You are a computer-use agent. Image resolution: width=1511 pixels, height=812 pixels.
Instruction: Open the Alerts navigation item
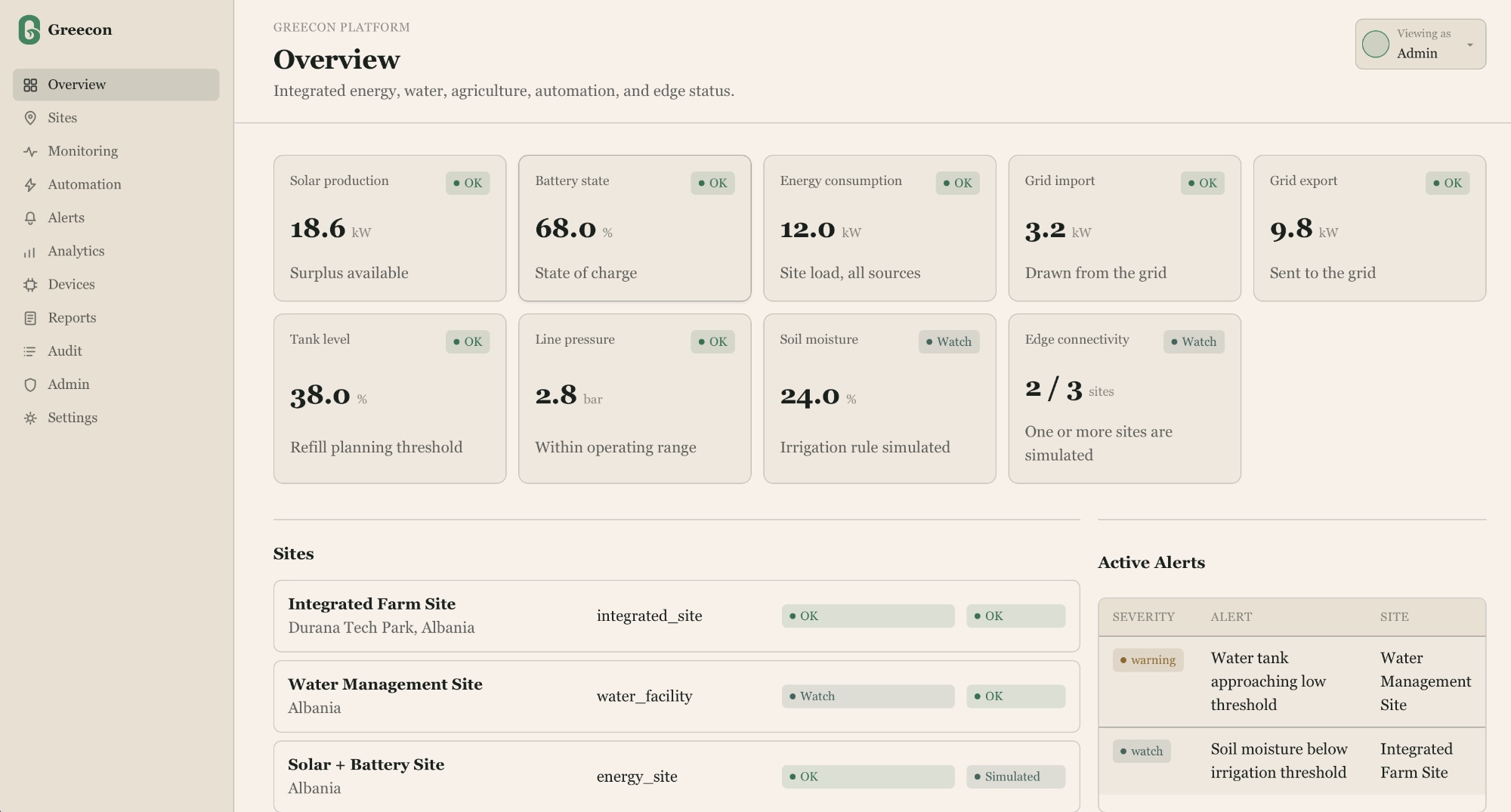pyautogui.click(x=116, y=218)
